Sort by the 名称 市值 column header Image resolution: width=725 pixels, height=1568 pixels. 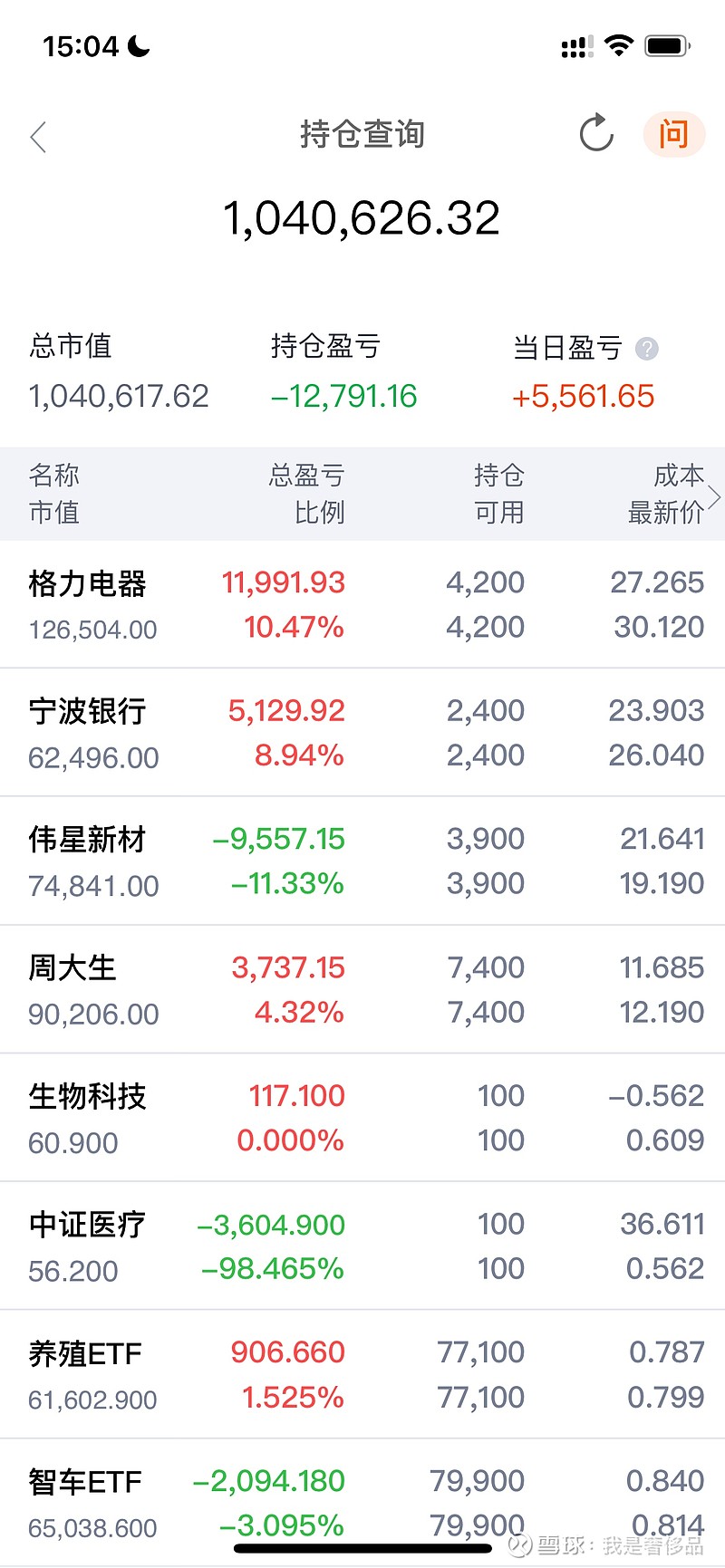tap(54, 494)
